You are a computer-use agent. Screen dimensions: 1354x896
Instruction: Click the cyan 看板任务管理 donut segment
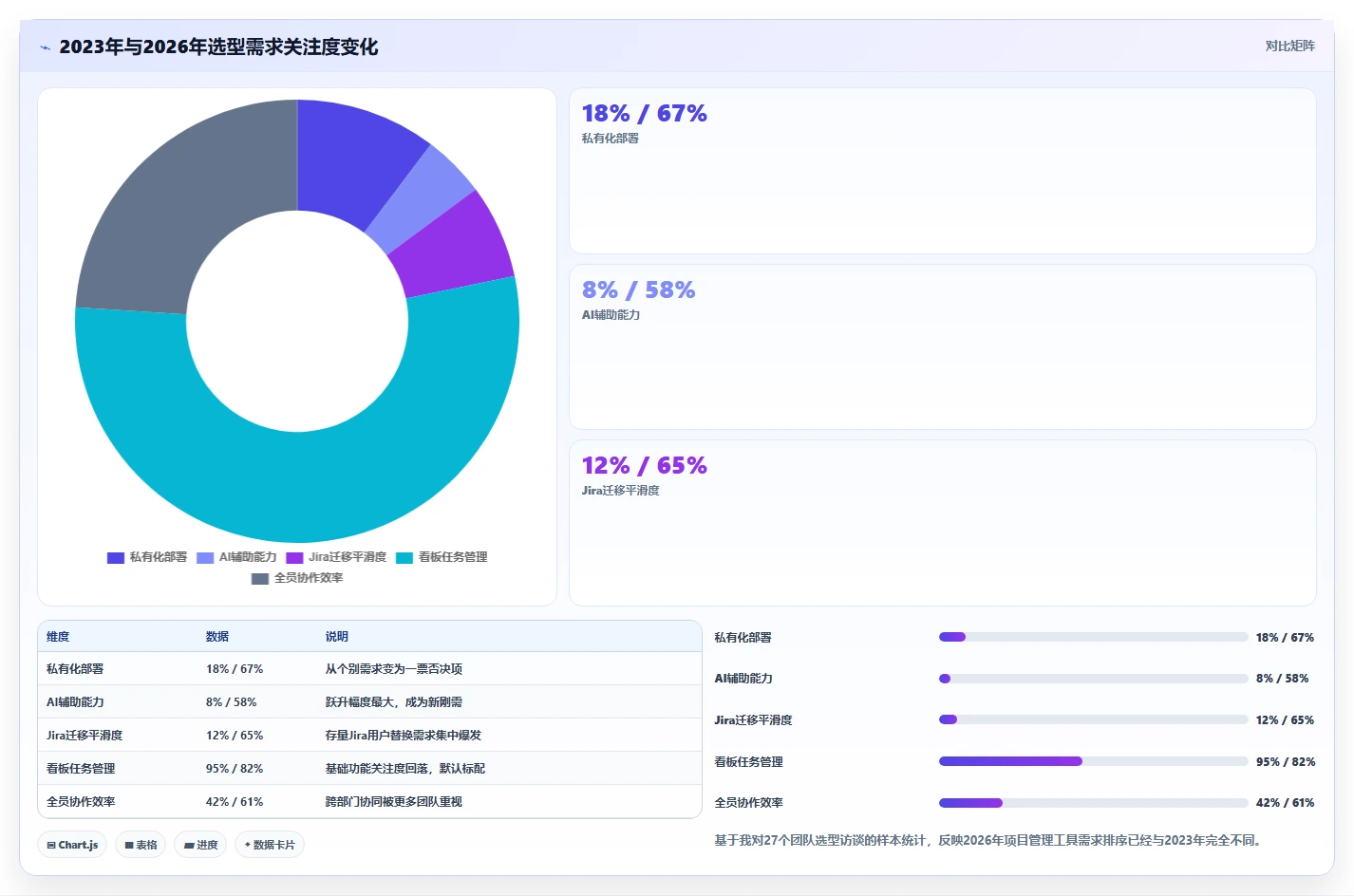313,489
